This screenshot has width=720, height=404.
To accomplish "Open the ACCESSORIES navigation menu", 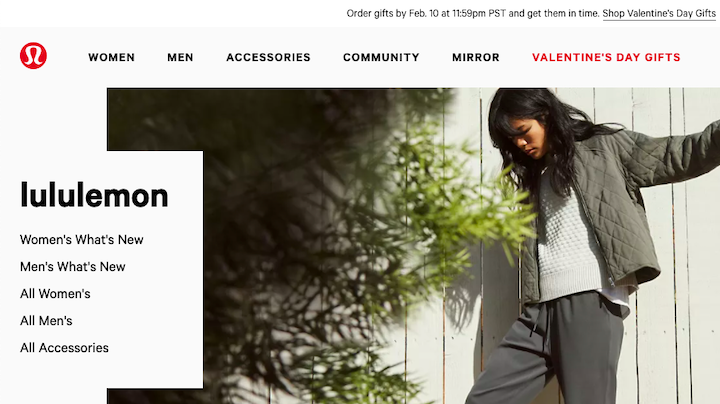I will pos(268,57).
